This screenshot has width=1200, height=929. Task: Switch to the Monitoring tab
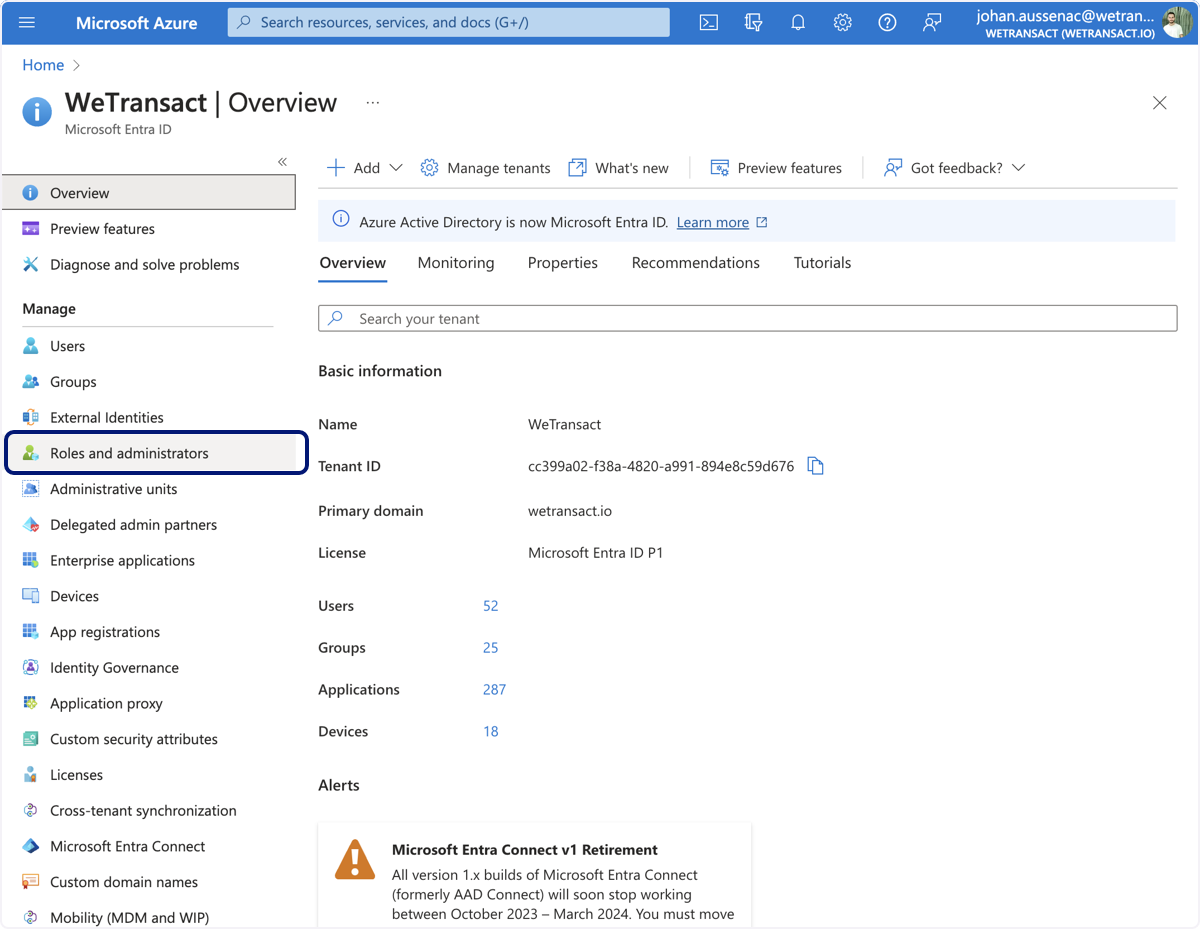click(x=456, y=263)
